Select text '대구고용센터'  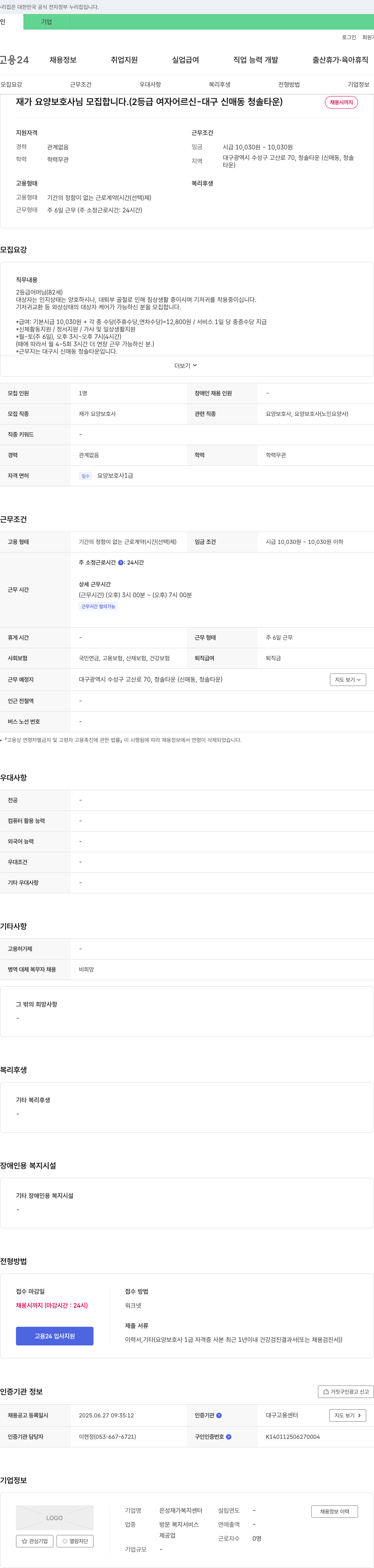coord(282,1415)
